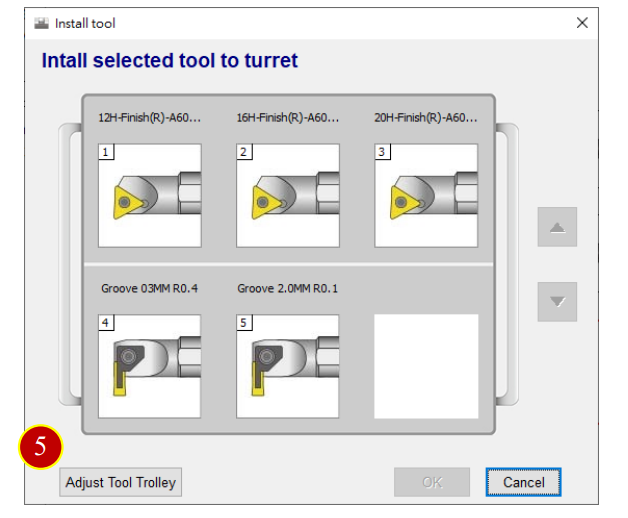Screen dimensions: 628x518
Task: Click the slot number 3 badge
Action: 382,152
